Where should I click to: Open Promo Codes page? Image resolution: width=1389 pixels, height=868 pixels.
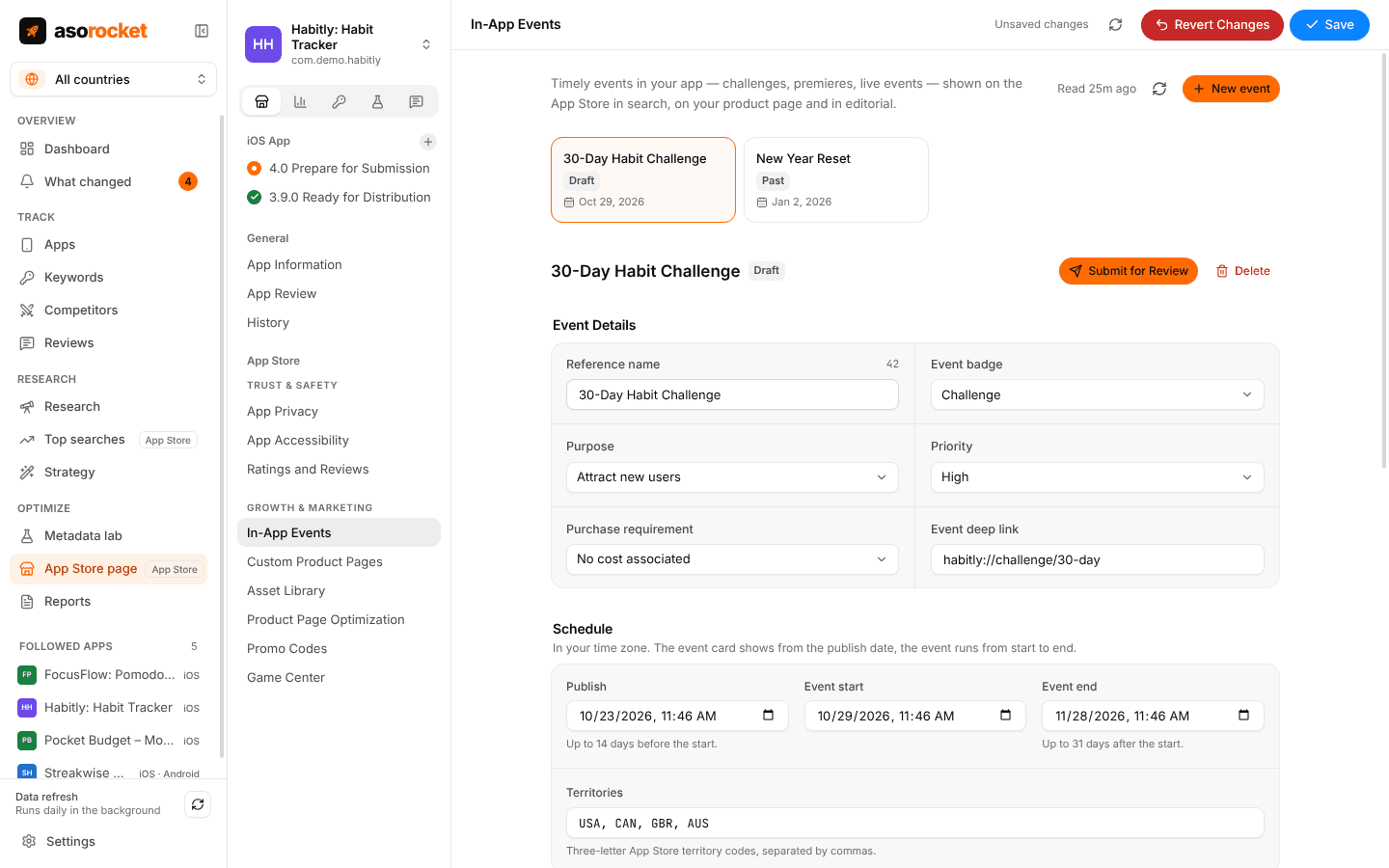(339, 648)
